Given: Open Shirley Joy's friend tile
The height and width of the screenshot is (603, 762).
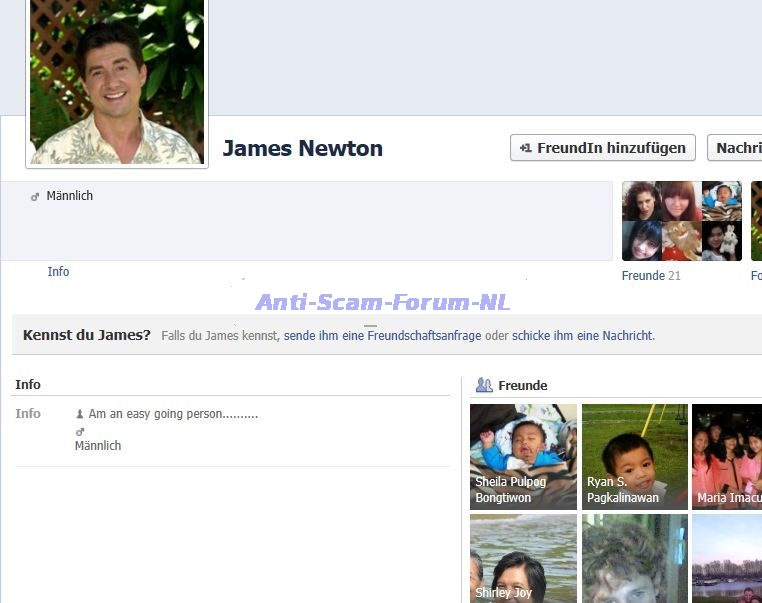Looking at the screenshot, I should pyautogui.click(x=523, y=559).
